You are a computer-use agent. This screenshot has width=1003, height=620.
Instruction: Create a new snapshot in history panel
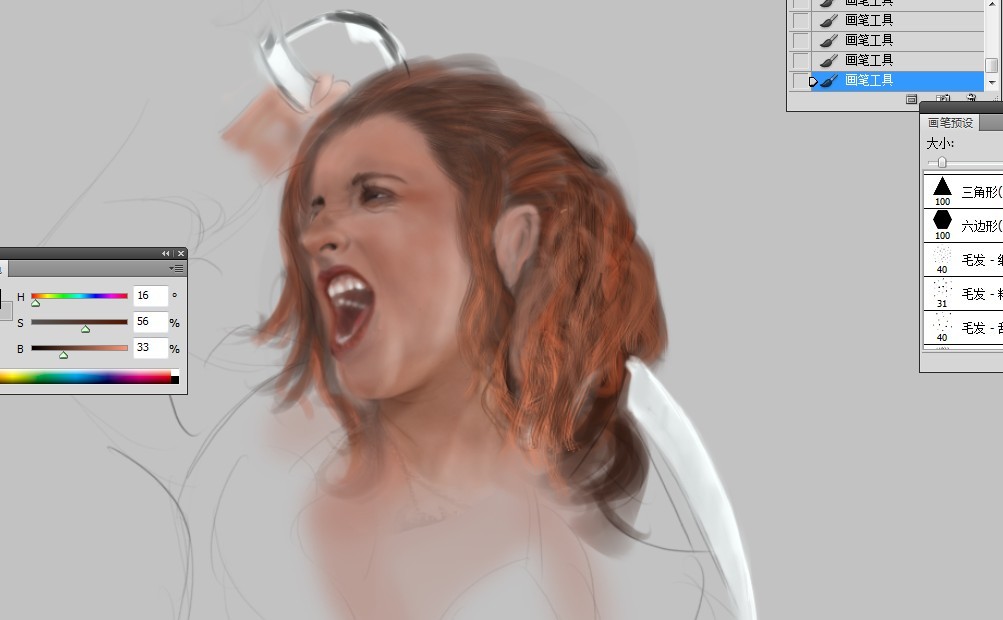pyautogui.click(x=942, y=99)
